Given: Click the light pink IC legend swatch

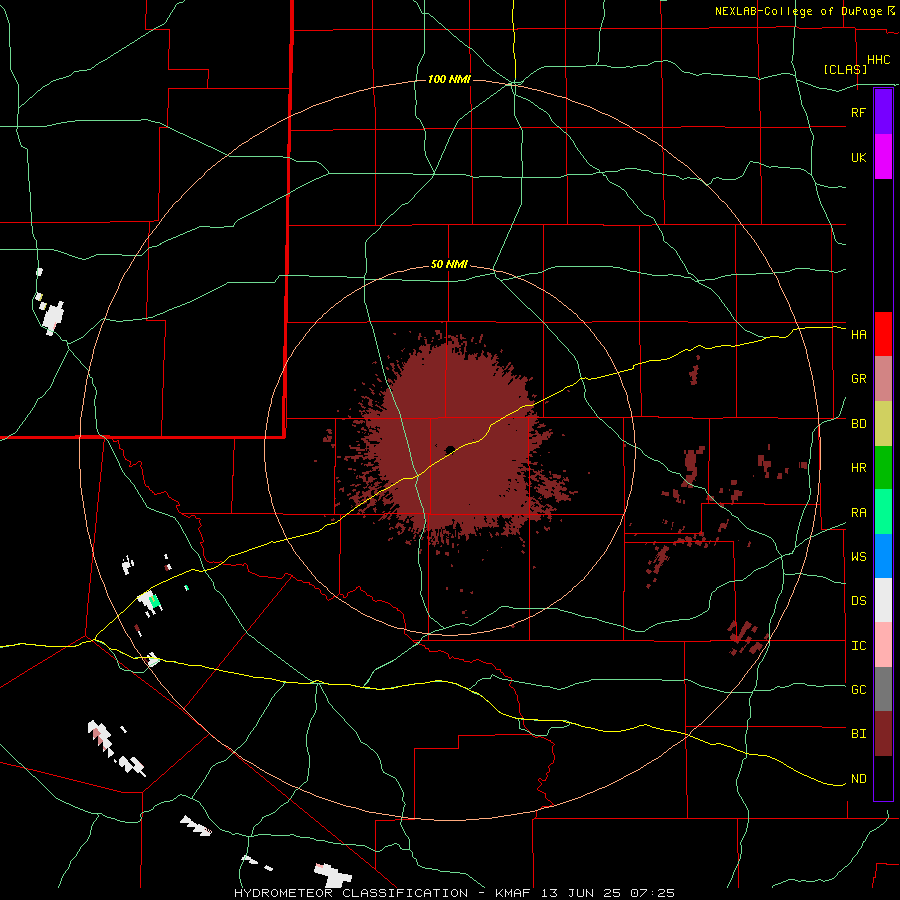Looking at the screenshot, I should pos(883,645).
